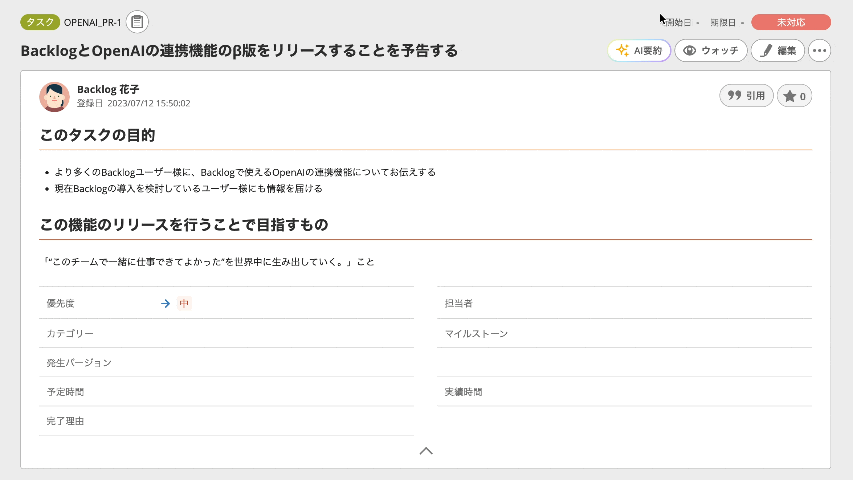Click the green タスク issue type badge

pyautogui.click(x=39, y=22)
